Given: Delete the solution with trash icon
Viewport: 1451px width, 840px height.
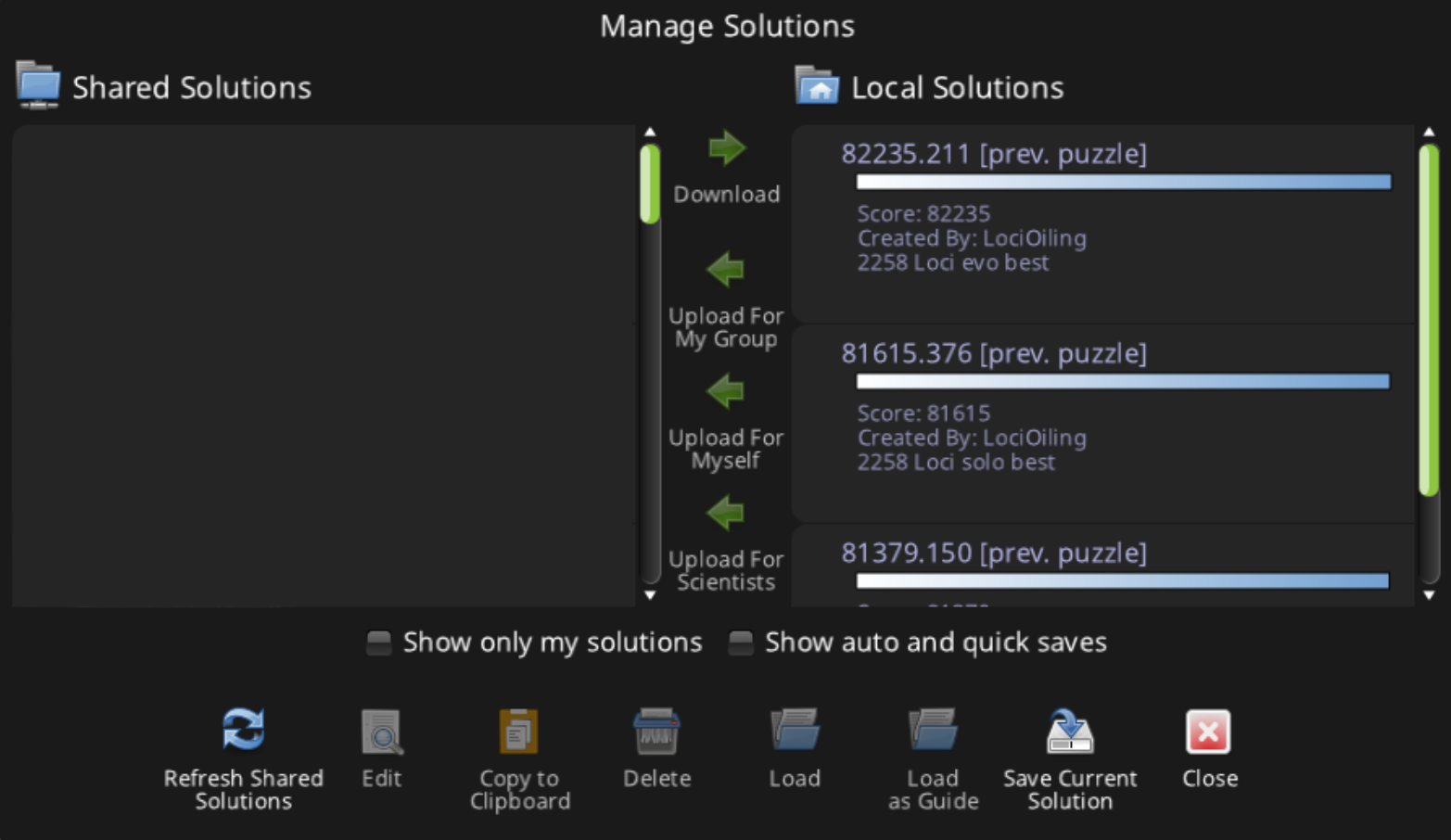Looking at the screenshot, I should 656,732.
